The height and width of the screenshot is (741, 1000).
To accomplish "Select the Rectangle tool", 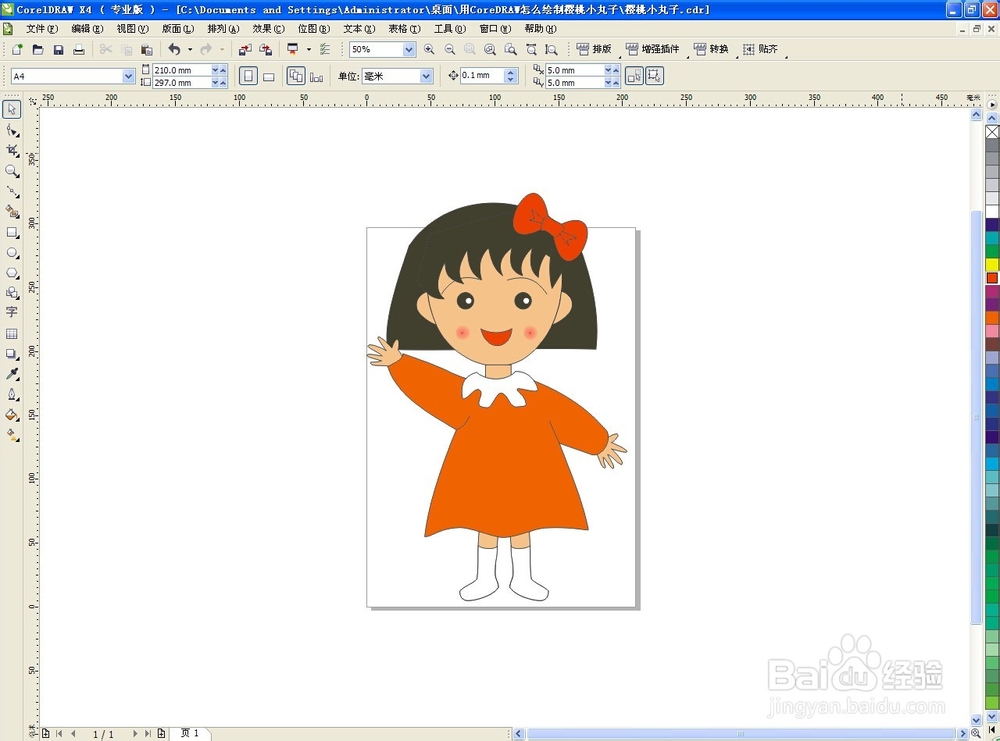I will coord(11,232).
